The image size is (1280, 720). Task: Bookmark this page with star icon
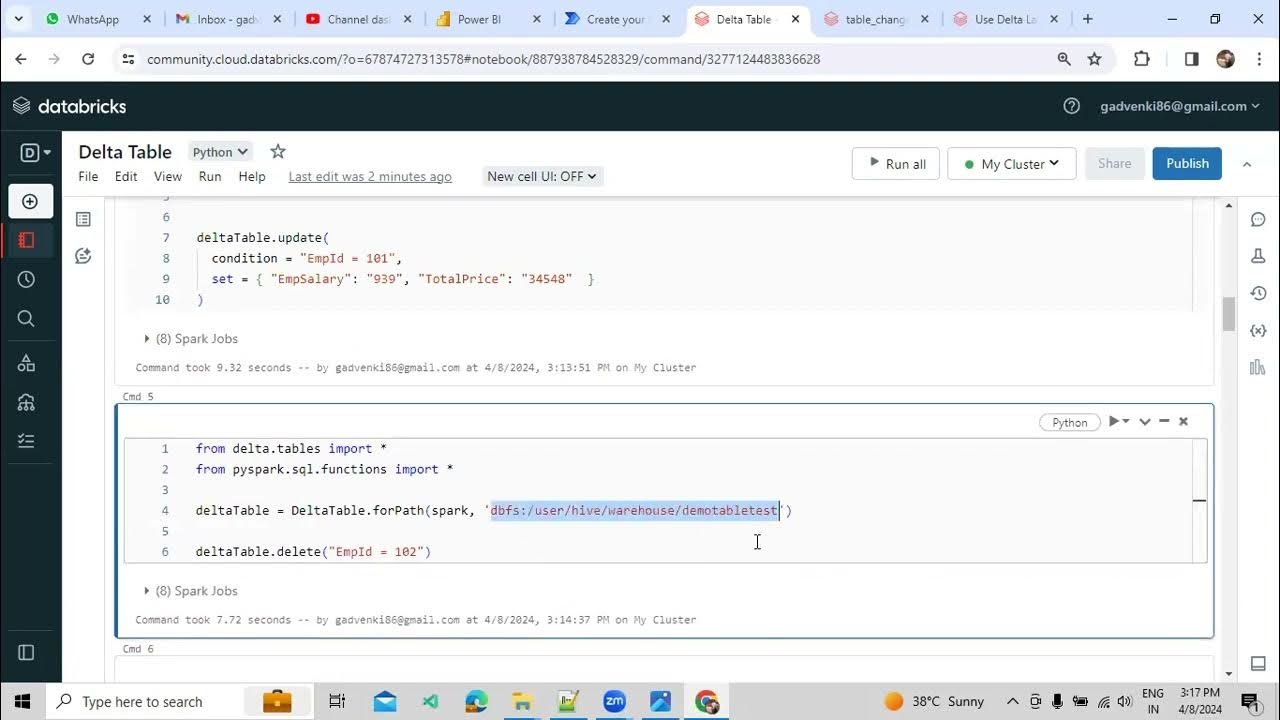click(x=1095, y=59)
